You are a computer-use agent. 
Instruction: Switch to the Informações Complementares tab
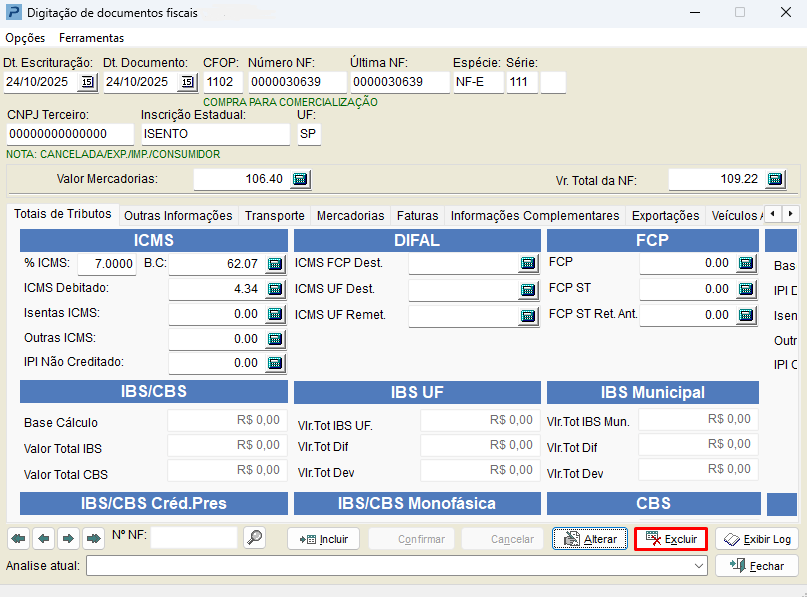534,215
